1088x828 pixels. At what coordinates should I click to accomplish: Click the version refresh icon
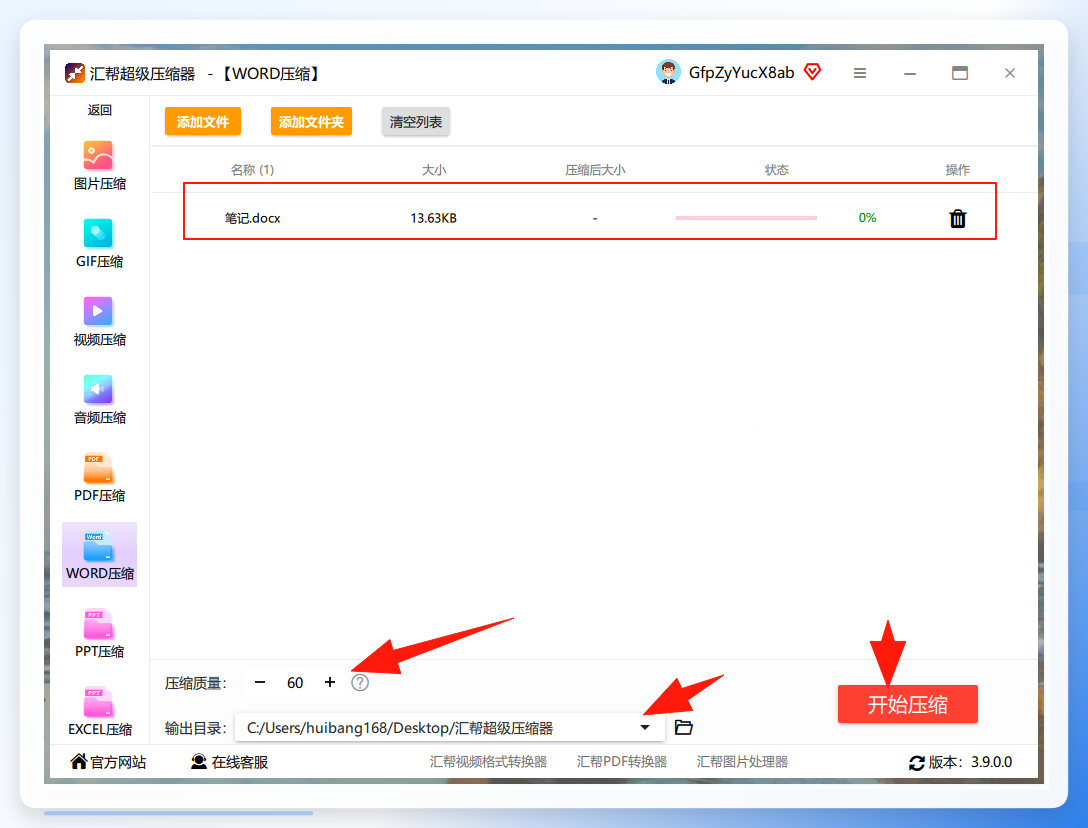point(917,763)
